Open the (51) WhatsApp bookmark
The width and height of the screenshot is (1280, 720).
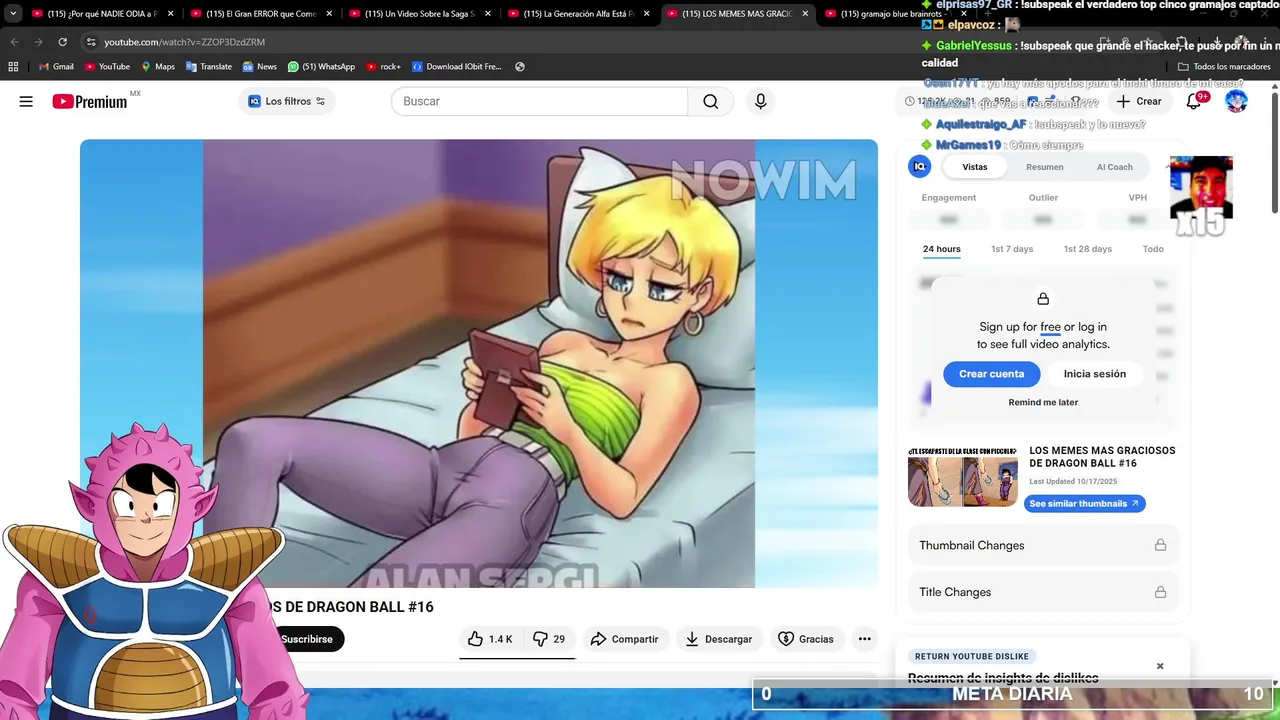coord(321,67)
